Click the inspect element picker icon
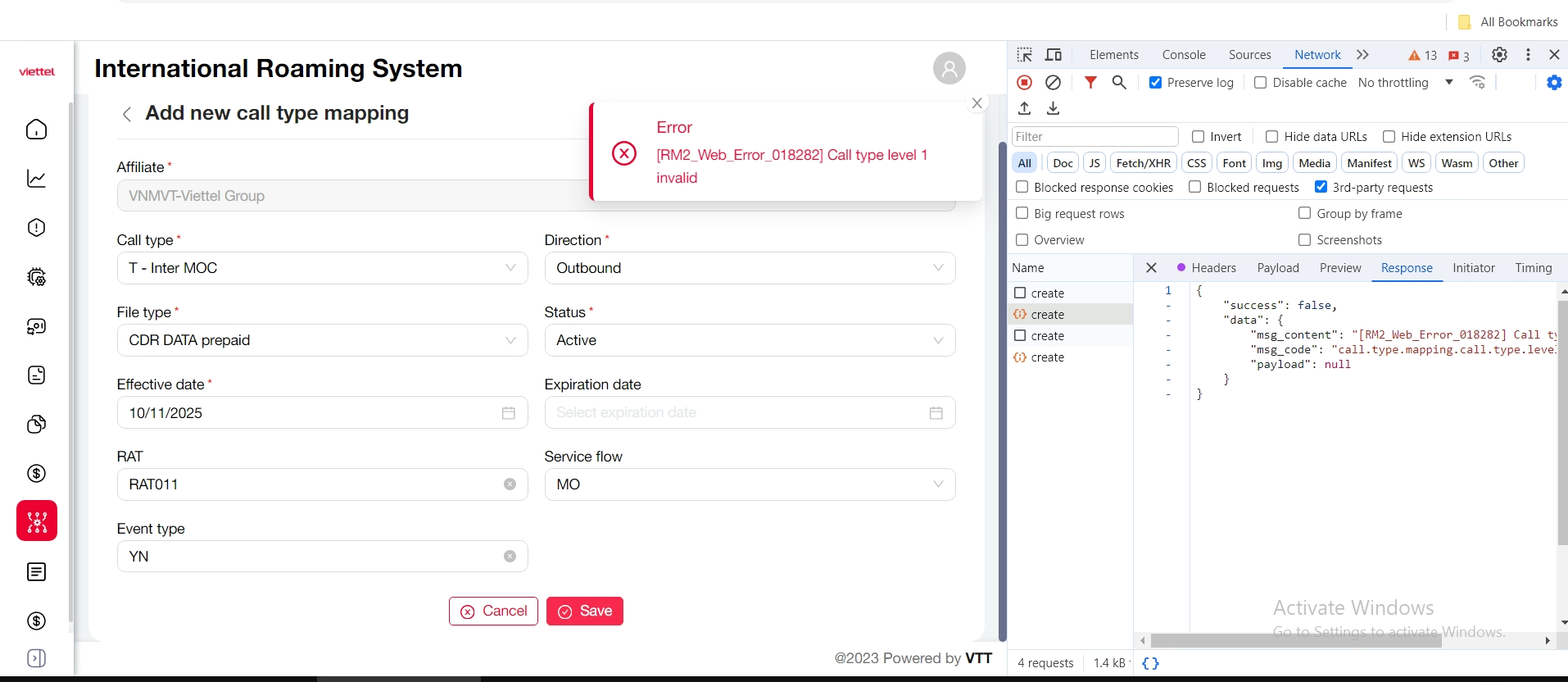1568x682 pixels. 1025,55
